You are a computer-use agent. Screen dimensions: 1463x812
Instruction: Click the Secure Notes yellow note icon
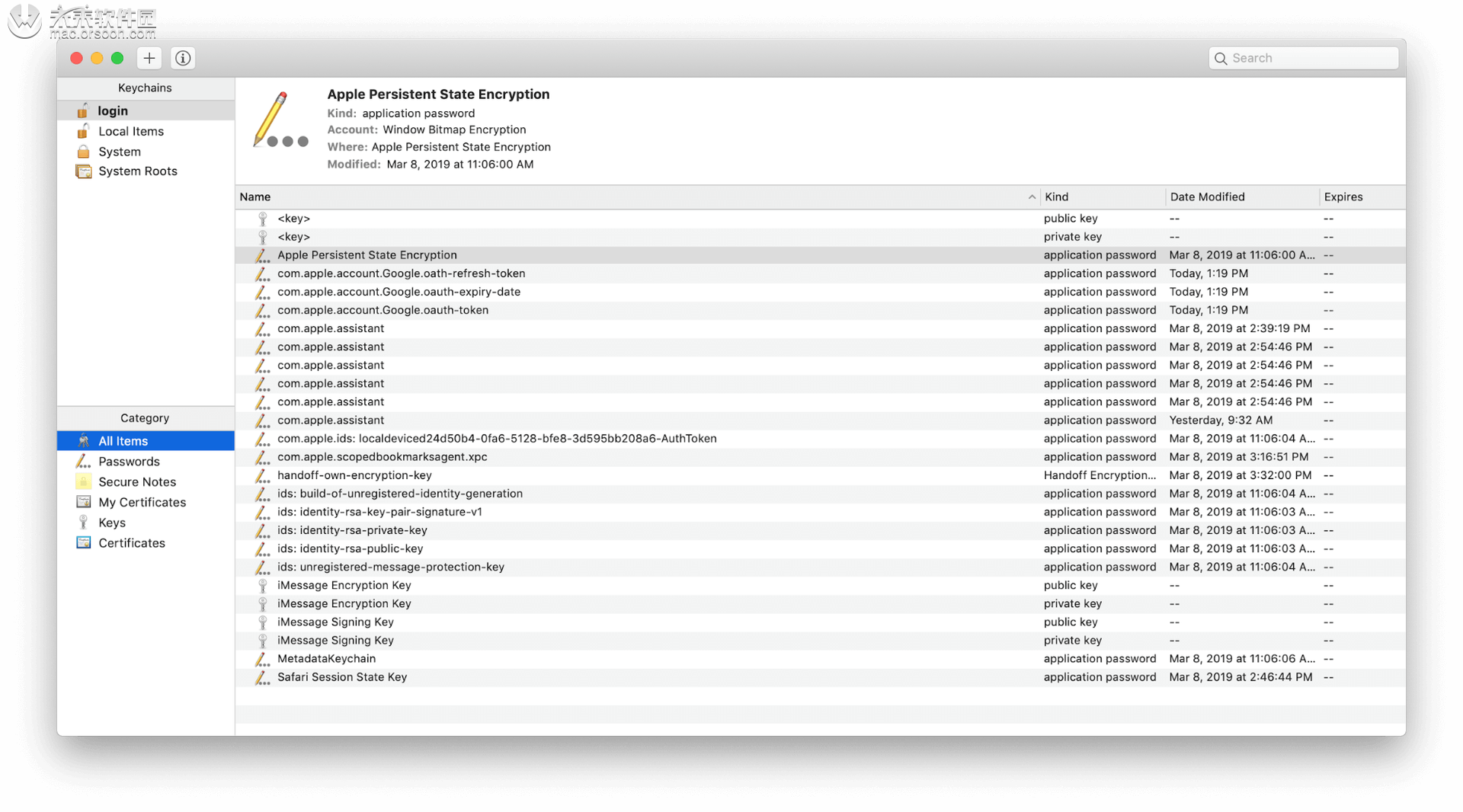tap(83, 481)
